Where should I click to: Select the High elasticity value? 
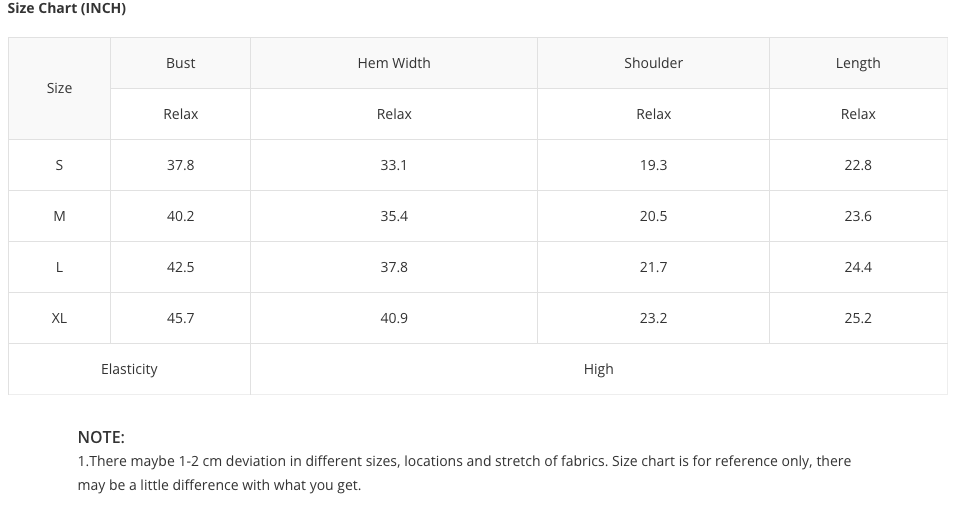pyautogui.click(x=598, y=369)
